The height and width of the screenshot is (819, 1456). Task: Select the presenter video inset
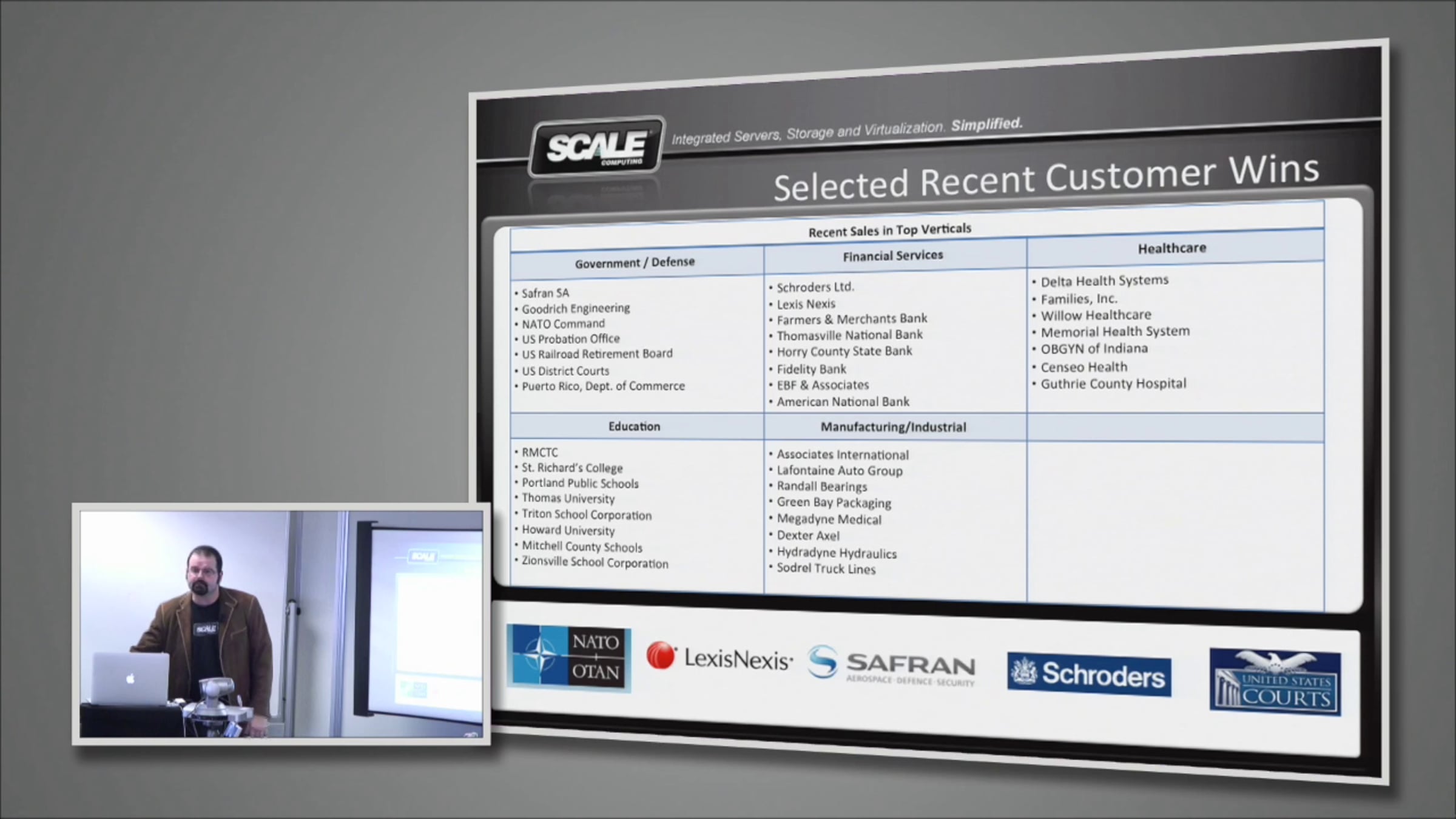coord(281,624)
